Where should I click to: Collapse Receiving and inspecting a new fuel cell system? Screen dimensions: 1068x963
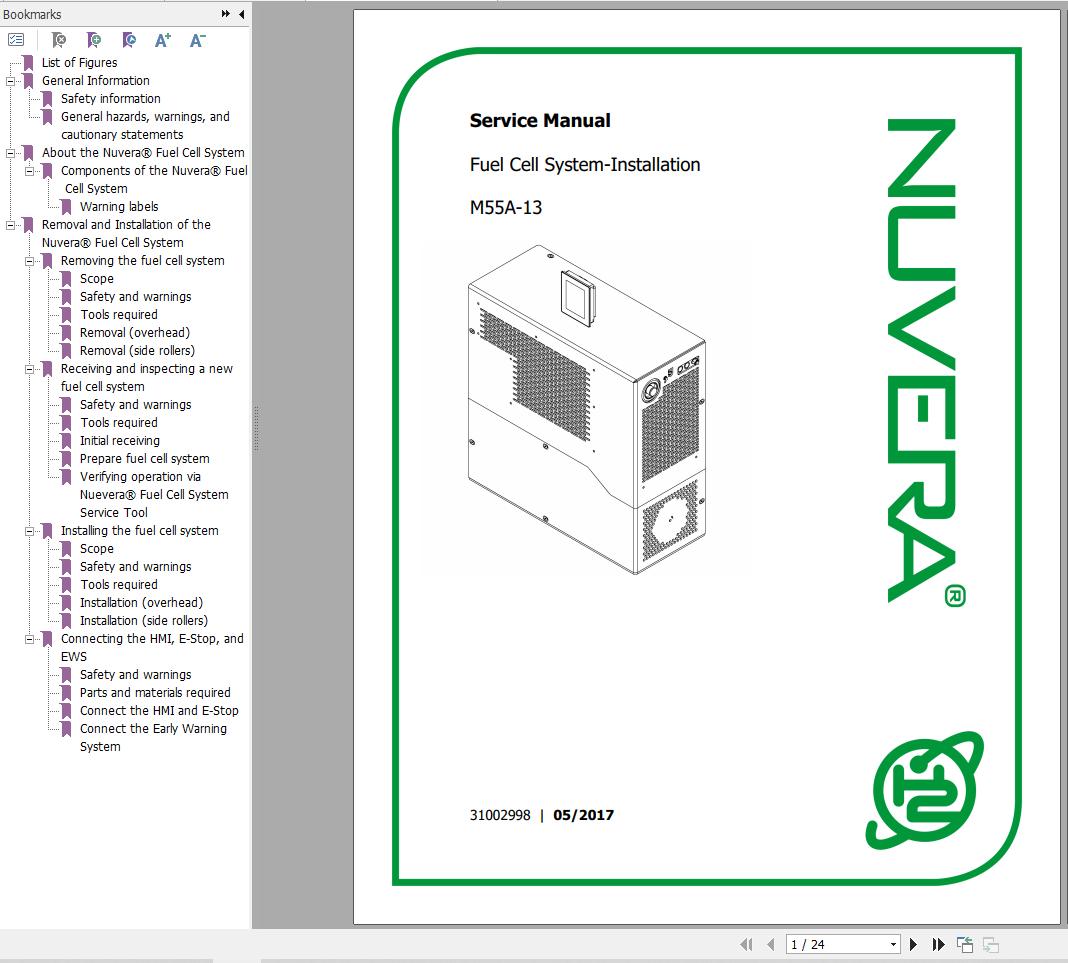tap(29, 369)
